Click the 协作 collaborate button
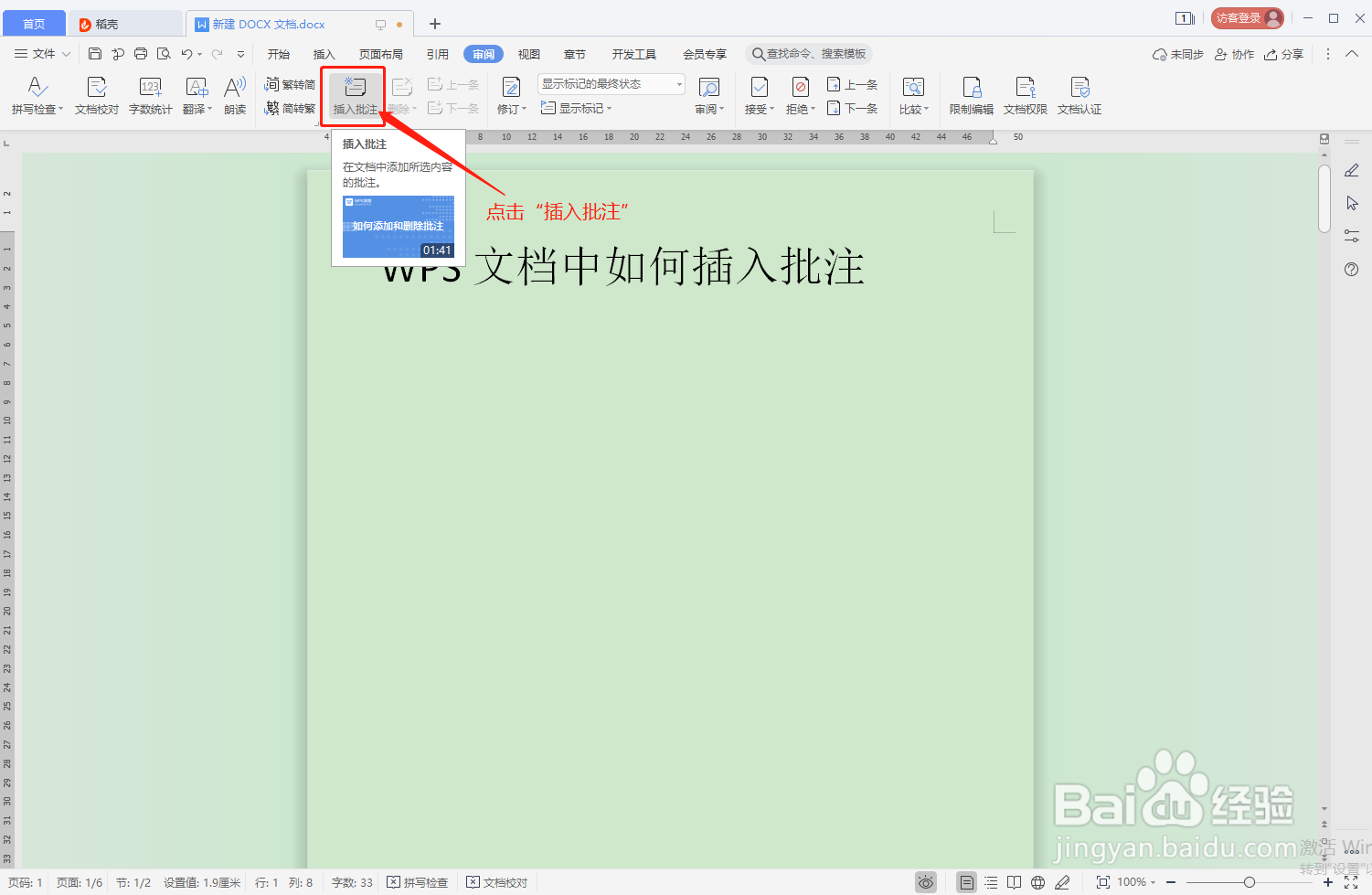The height and width of the screenshot is (895, 1372). point(1234,55)
